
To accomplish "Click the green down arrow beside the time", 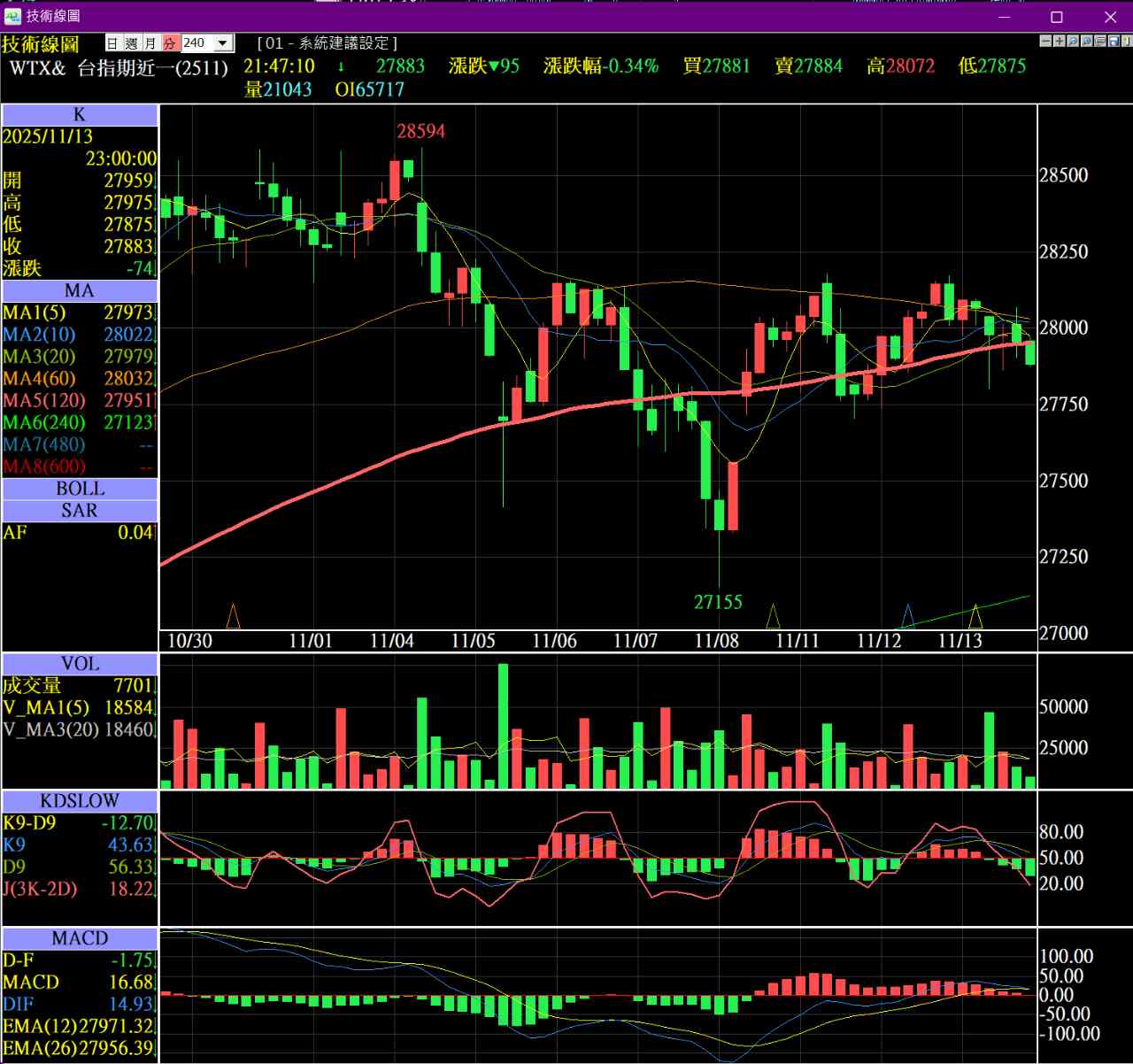I will (x=341, y=66).
